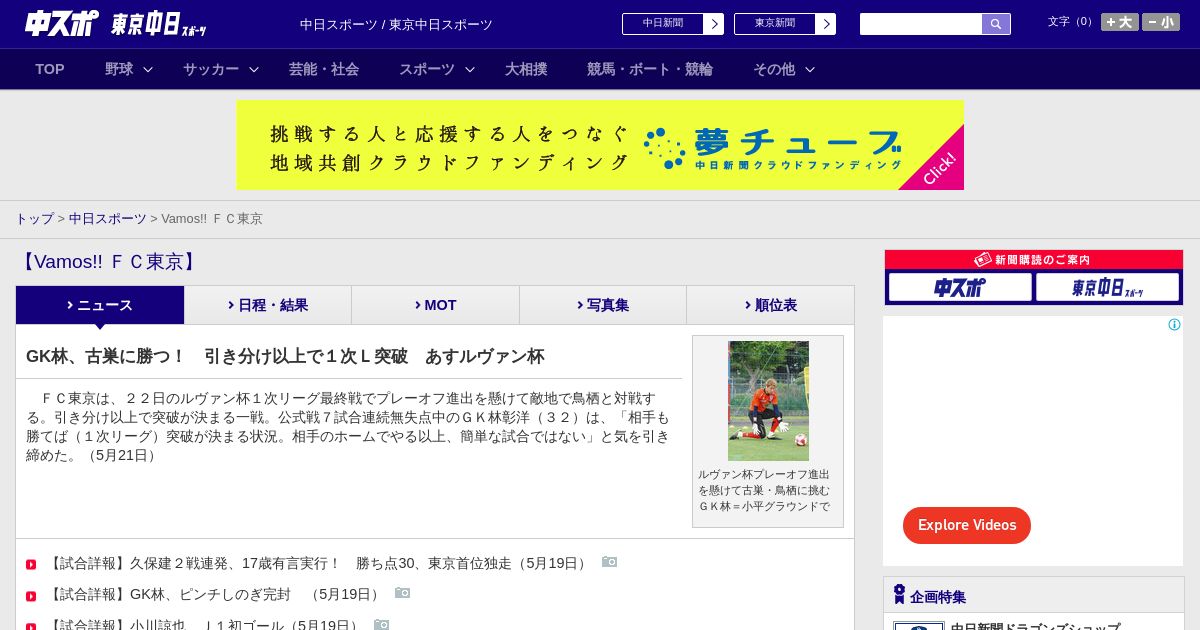
Task: Open the 中日新聞 header link
Action: click(663, 24)
